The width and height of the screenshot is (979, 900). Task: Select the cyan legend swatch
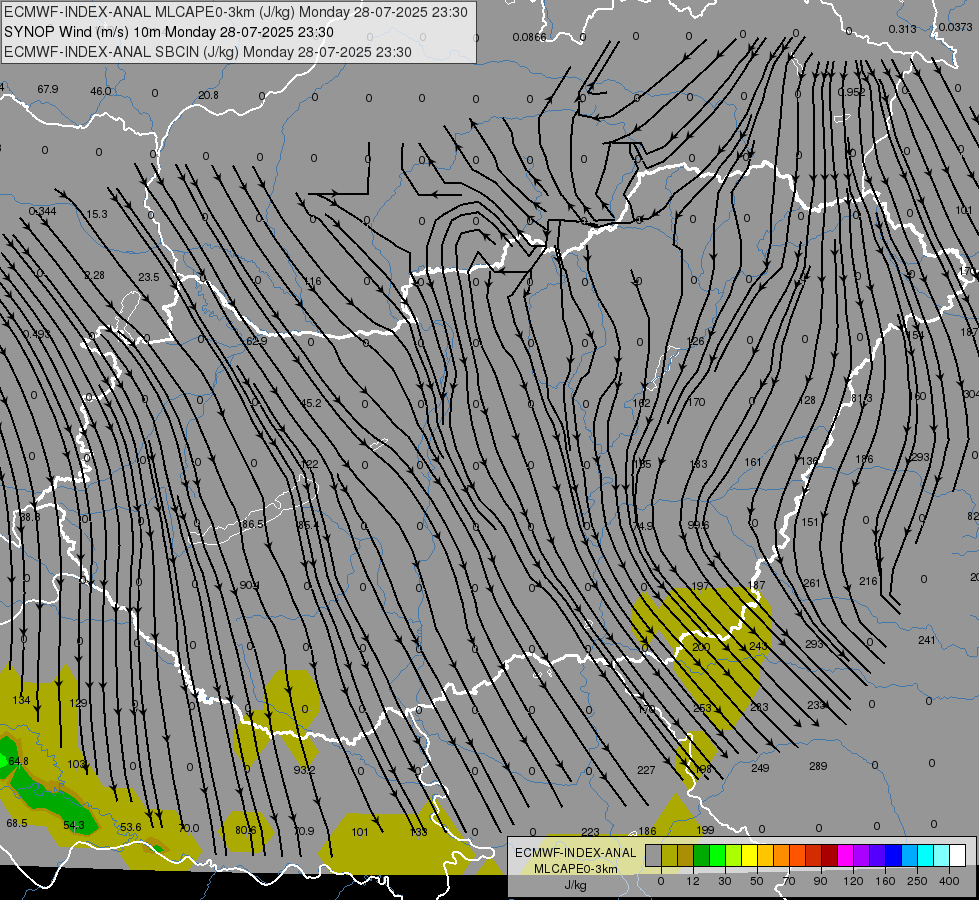click(x=926, y=856)
